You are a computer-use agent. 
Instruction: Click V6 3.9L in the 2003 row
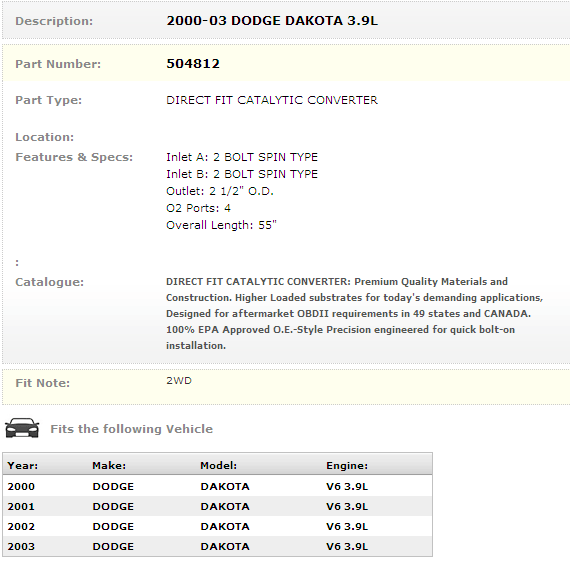coord(347,547)
